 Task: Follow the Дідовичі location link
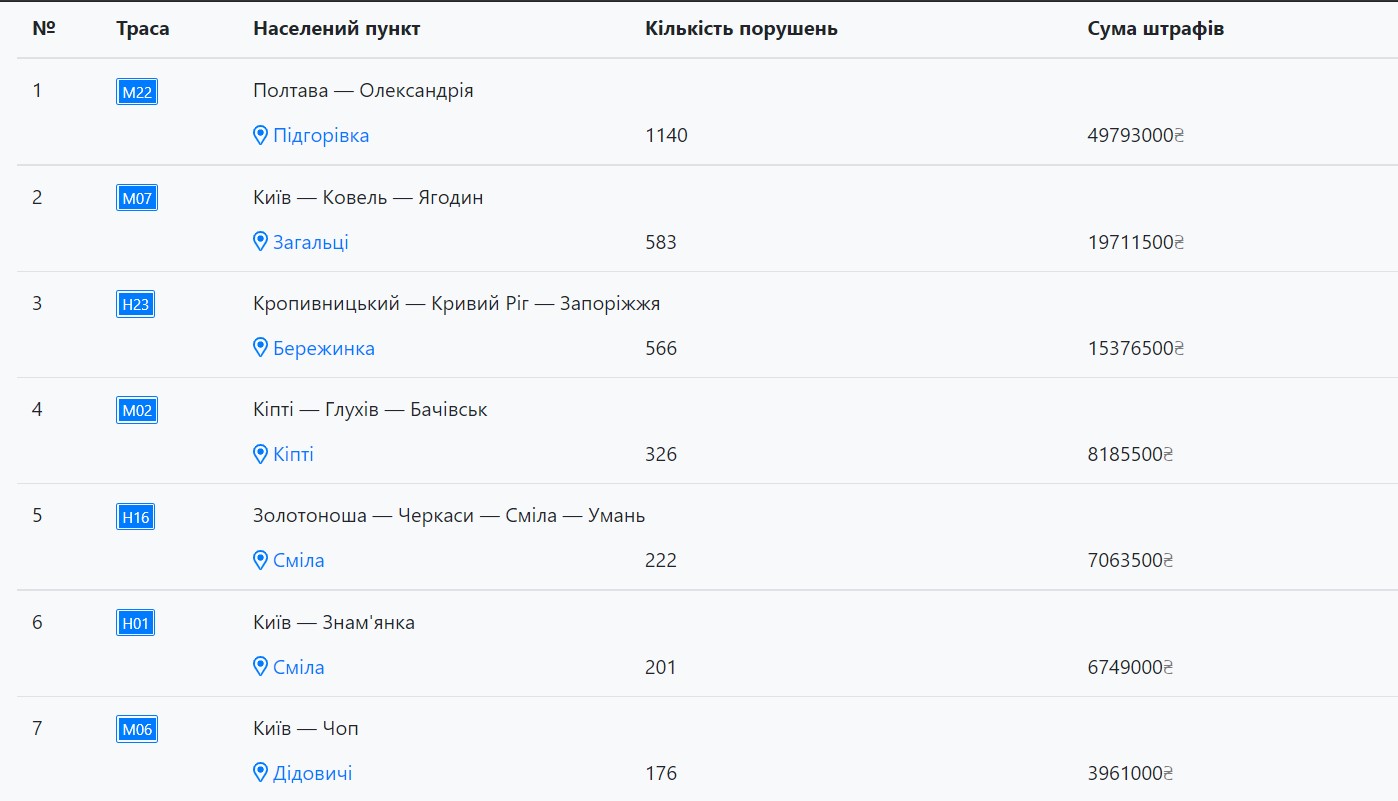313,774
